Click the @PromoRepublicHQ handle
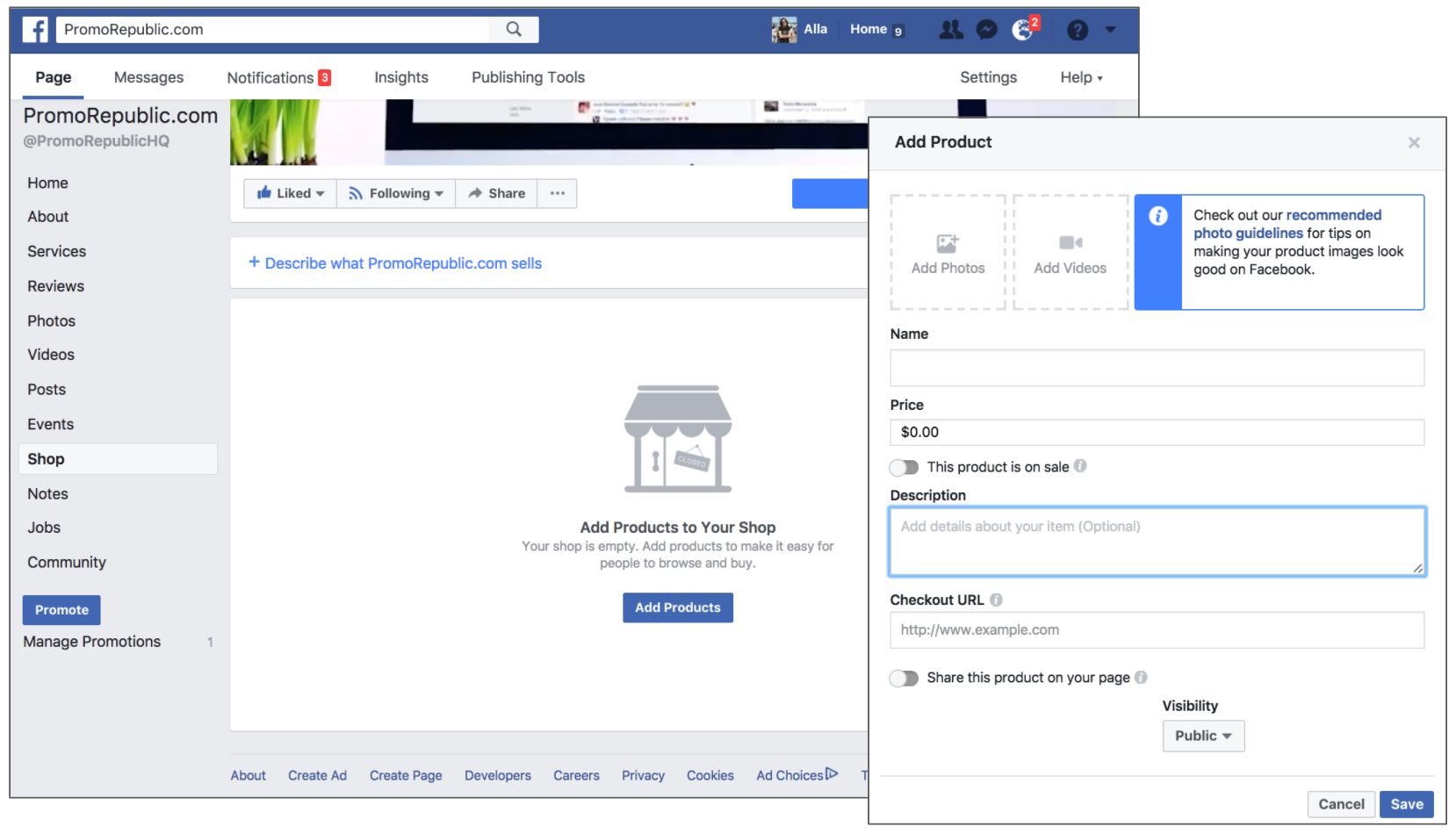1456x834 pixels. point(97,140)
